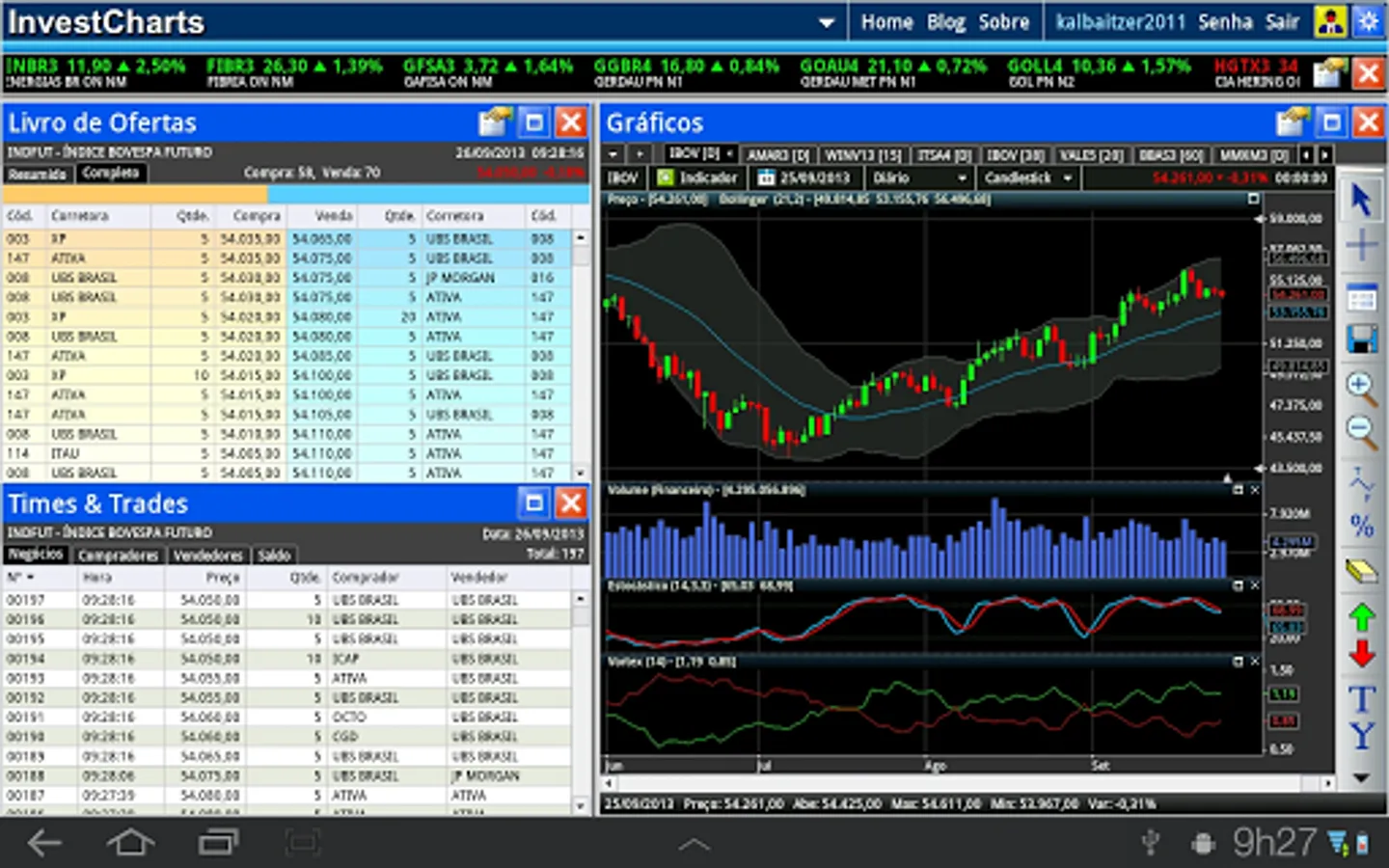Click the chart horizontal scrollbar at bottom

[x=969, y=784]
